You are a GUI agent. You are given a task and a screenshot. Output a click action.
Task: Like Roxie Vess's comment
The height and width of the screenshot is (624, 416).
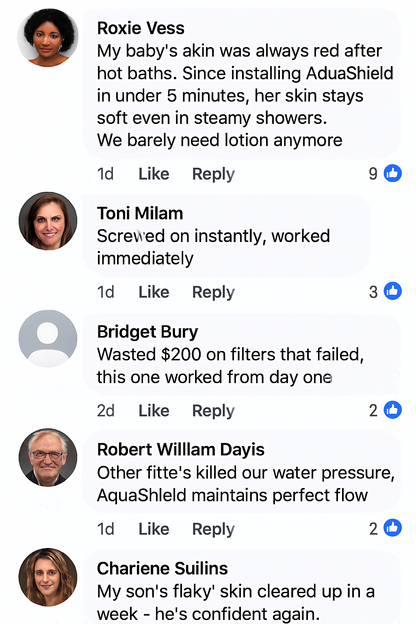(154, 174)
